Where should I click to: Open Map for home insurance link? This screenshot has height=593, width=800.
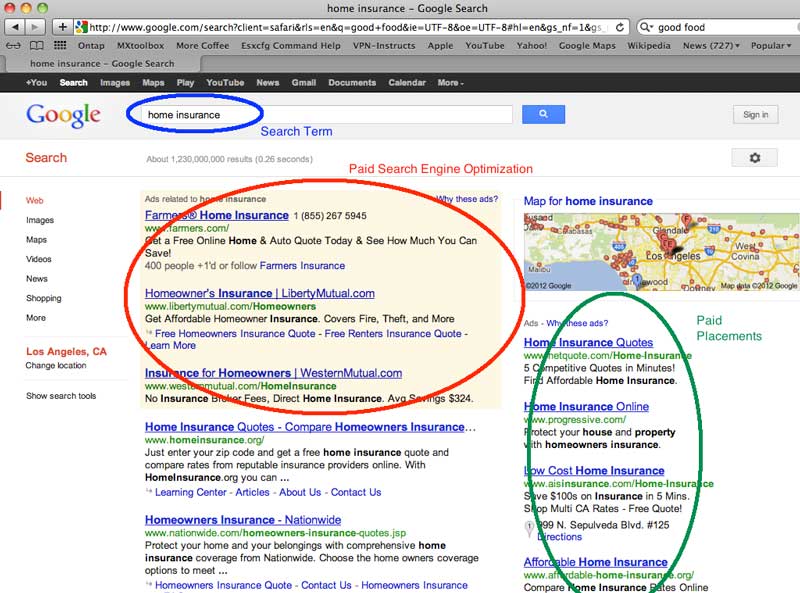pyautogui.click(x=588, y=201)
